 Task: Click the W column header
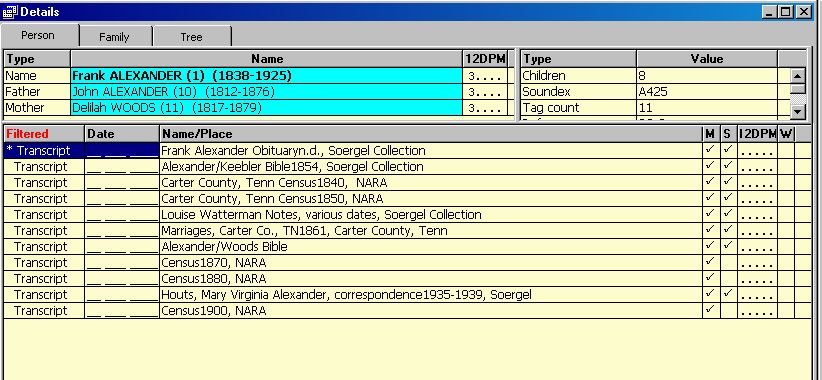786,134
